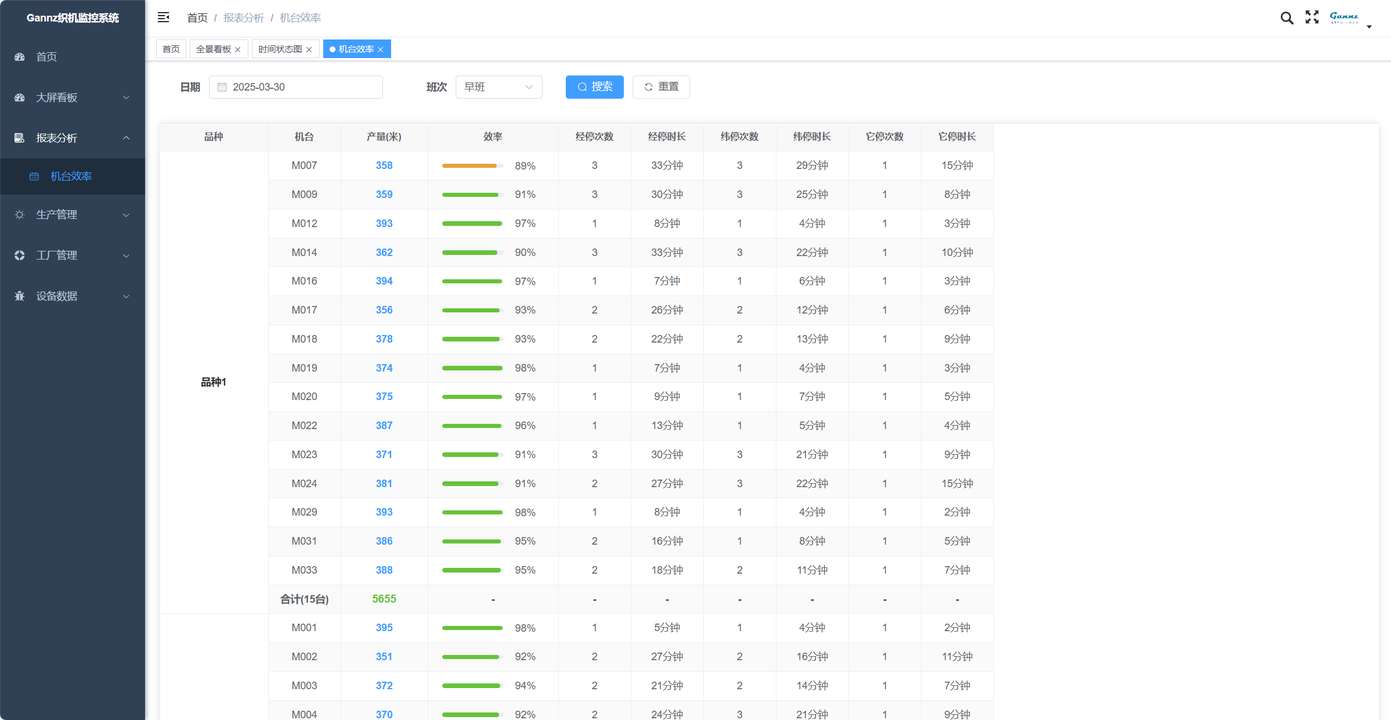Screen dimensions: 1391x720
Task: Open the search magnifier icon in header
Action: click(x=1287, y=18)
